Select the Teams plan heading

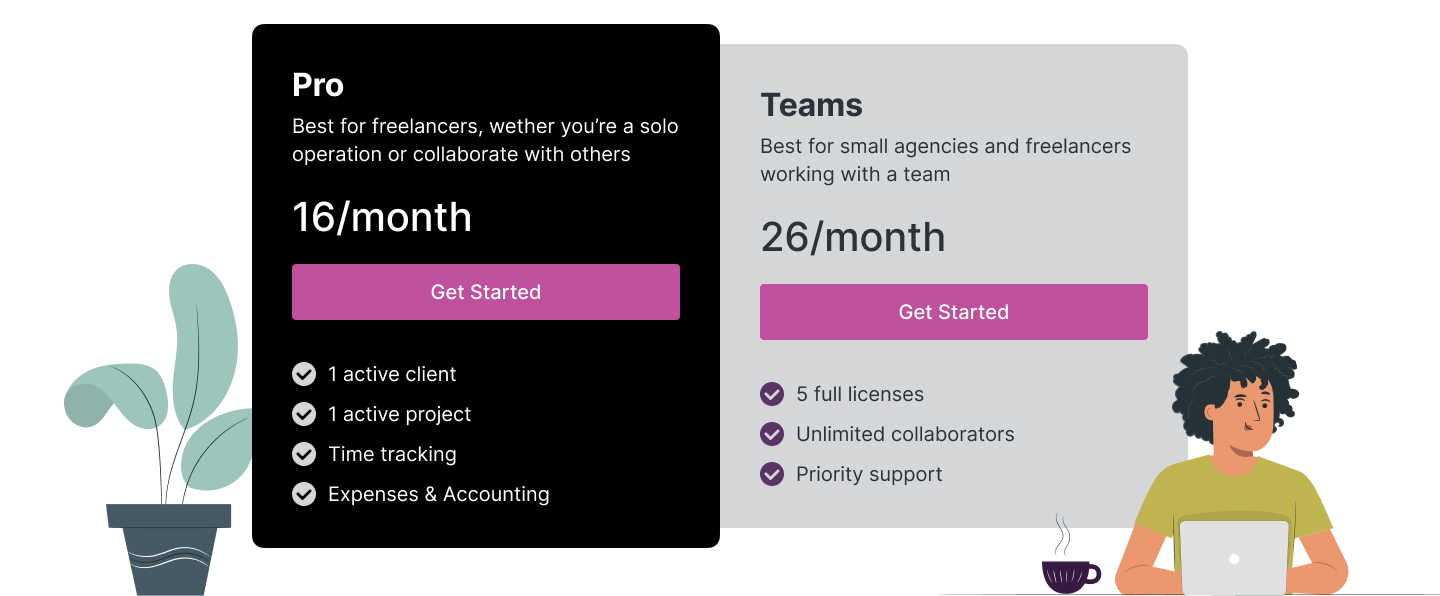811,105
